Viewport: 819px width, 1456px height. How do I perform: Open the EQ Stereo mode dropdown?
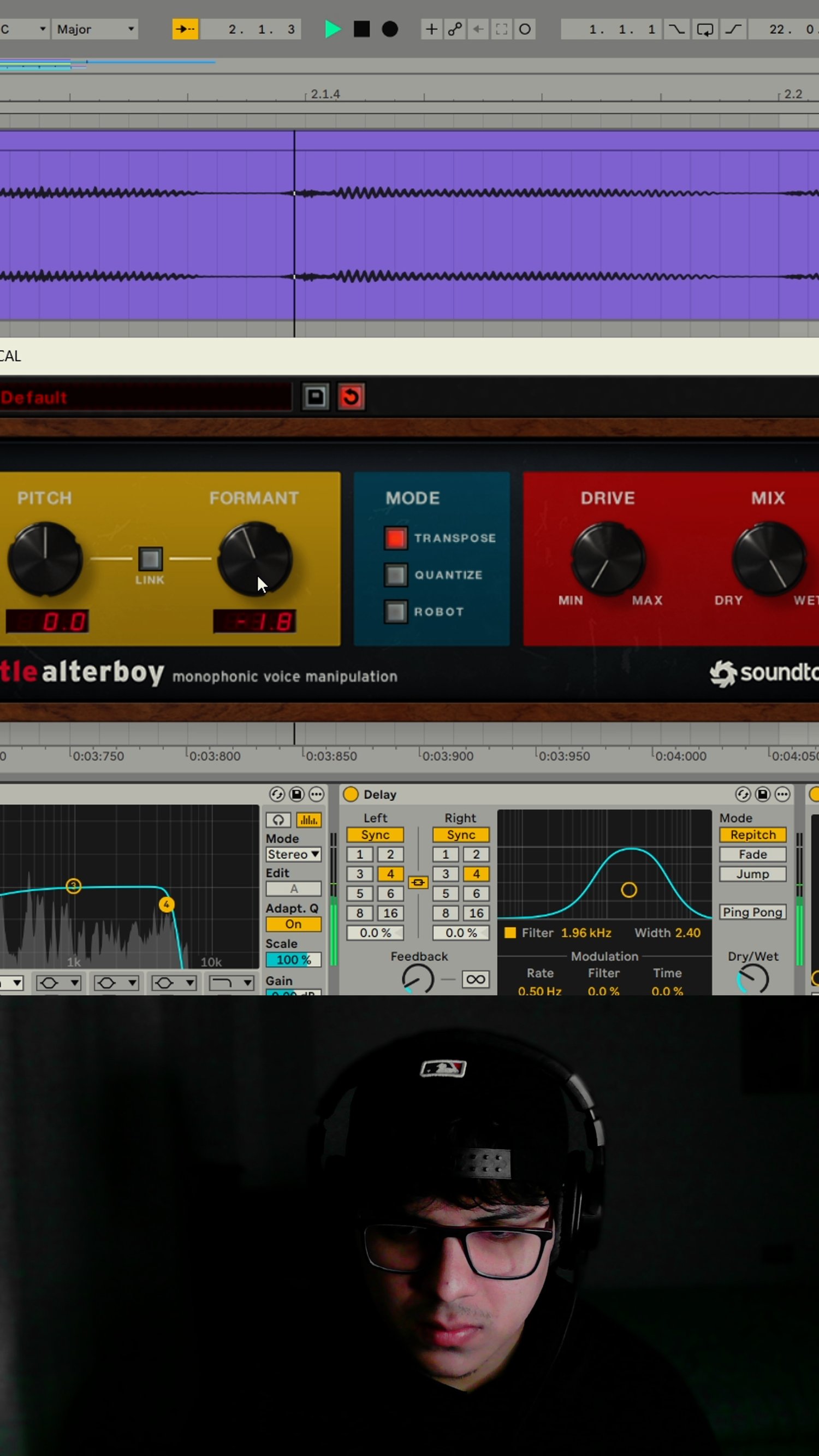[293, 854]
